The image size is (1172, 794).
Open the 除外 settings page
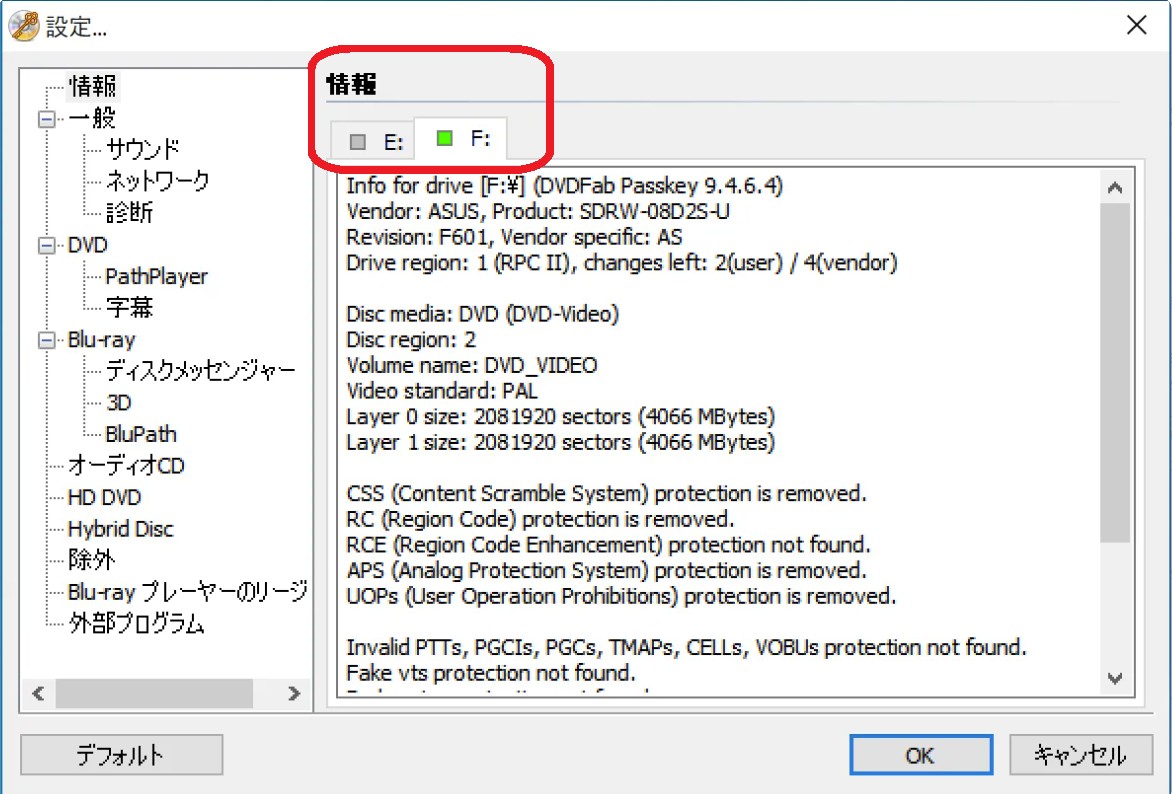(x=91, y=560)
